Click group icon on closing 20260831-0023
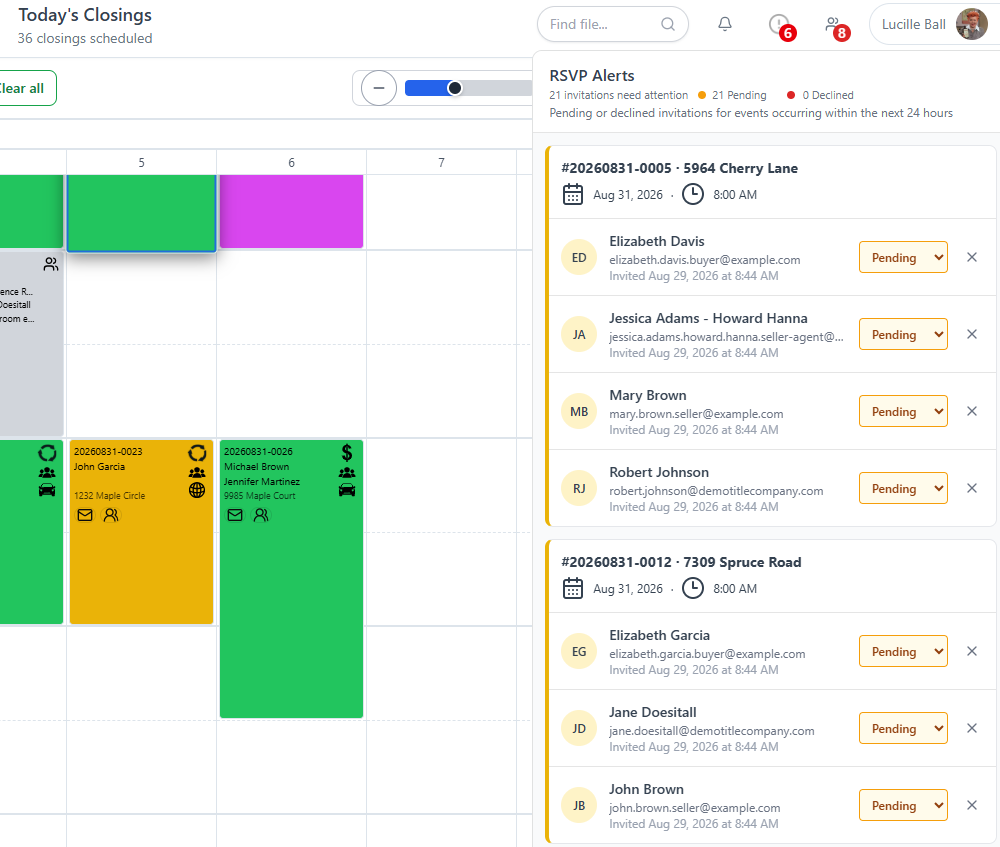 point(197,473)
